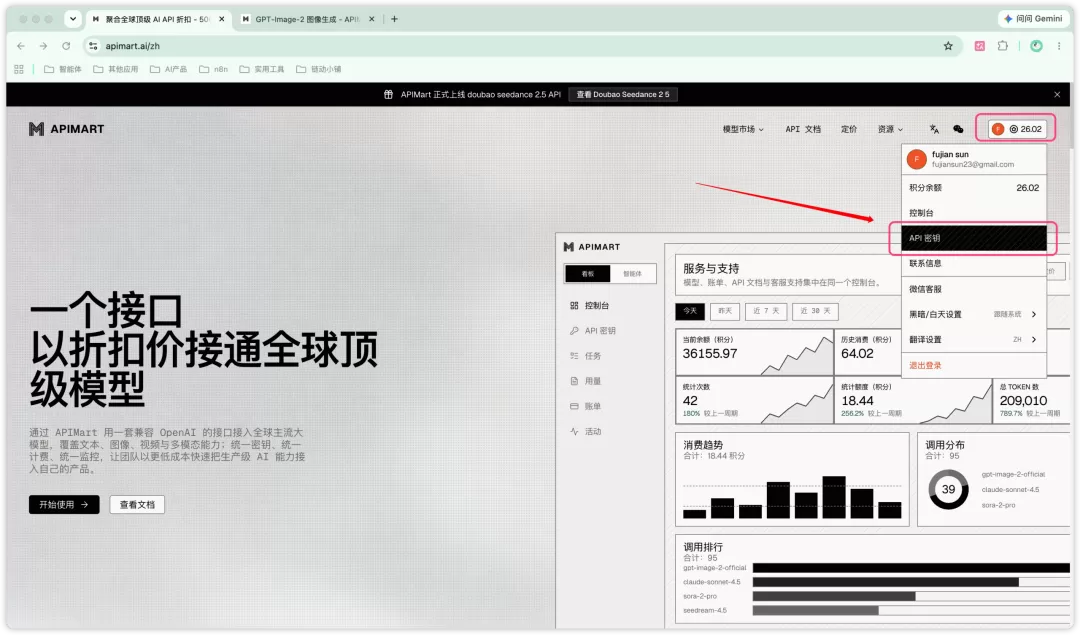Click the orange avatar beside 26.02

tap(998, 129)
